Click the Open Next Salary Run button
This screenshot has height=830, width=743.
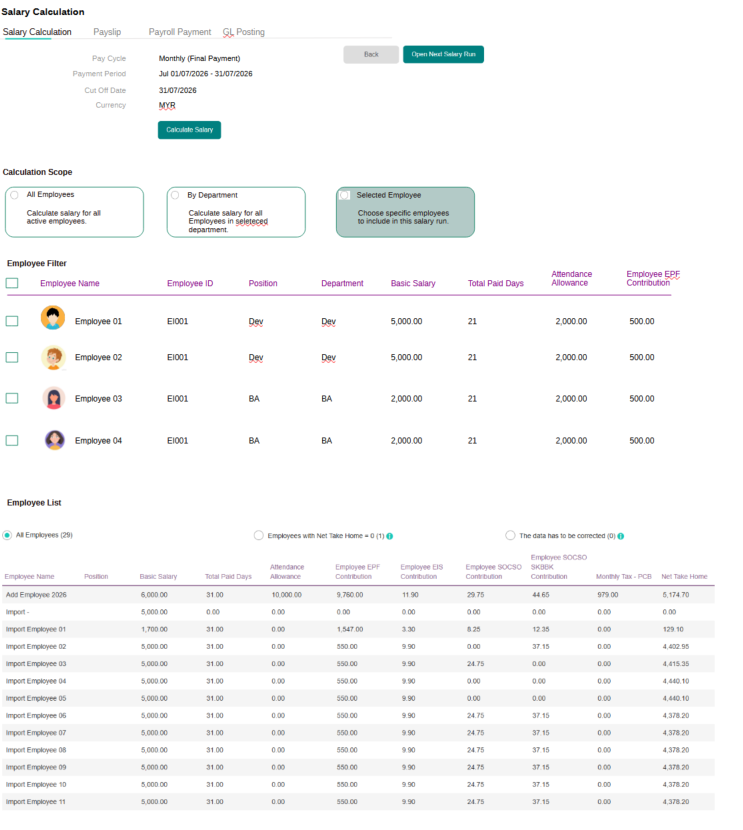coord(443,55)
